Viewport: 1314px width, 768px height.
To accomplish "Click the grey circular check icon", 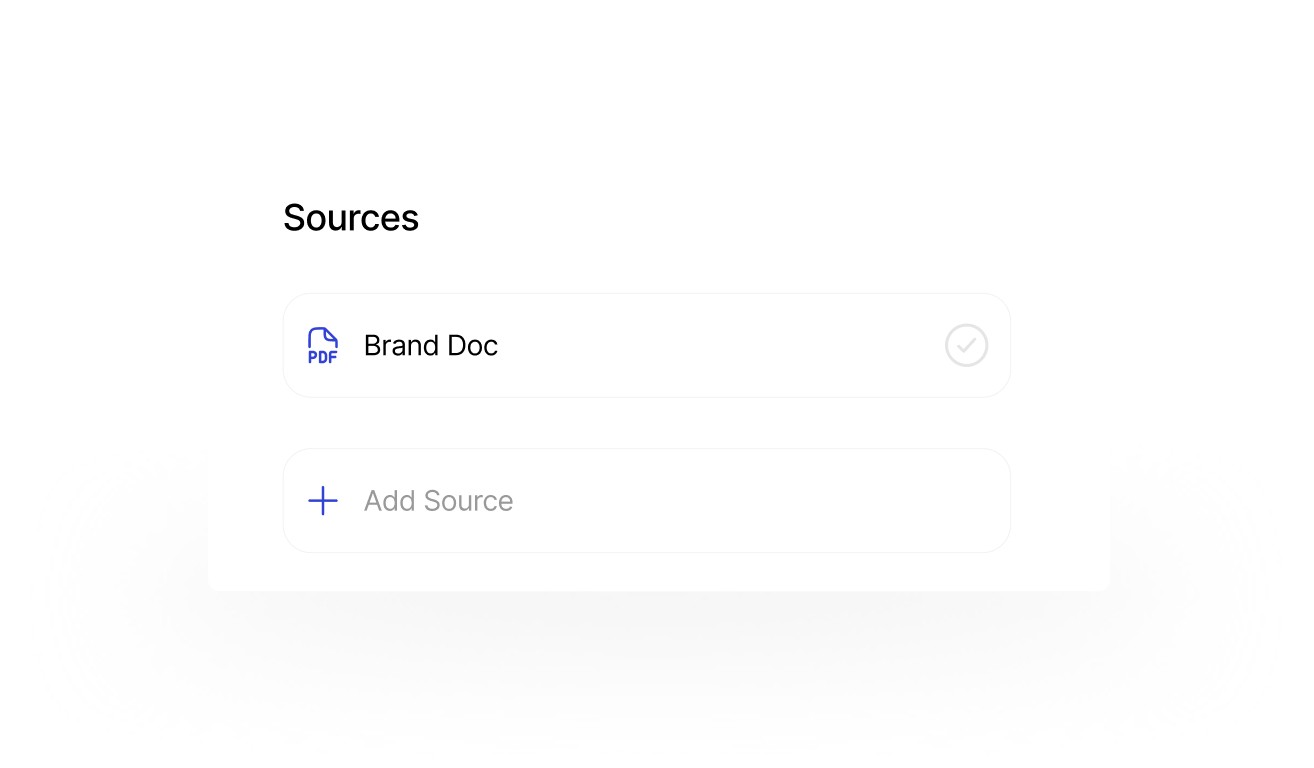I will pos(966,345).
